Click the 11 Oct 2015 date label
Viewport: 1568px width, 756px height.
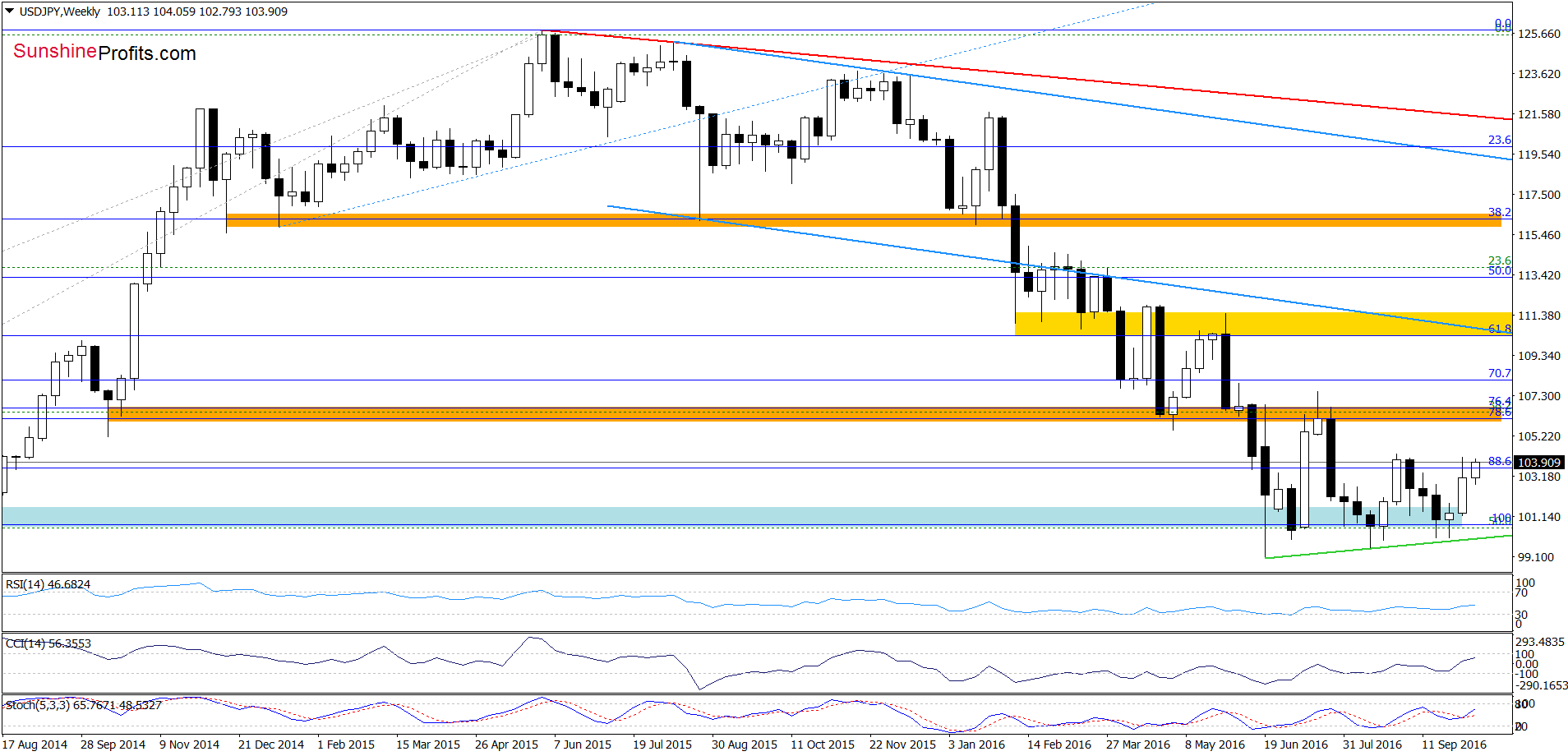pos(822,744)
